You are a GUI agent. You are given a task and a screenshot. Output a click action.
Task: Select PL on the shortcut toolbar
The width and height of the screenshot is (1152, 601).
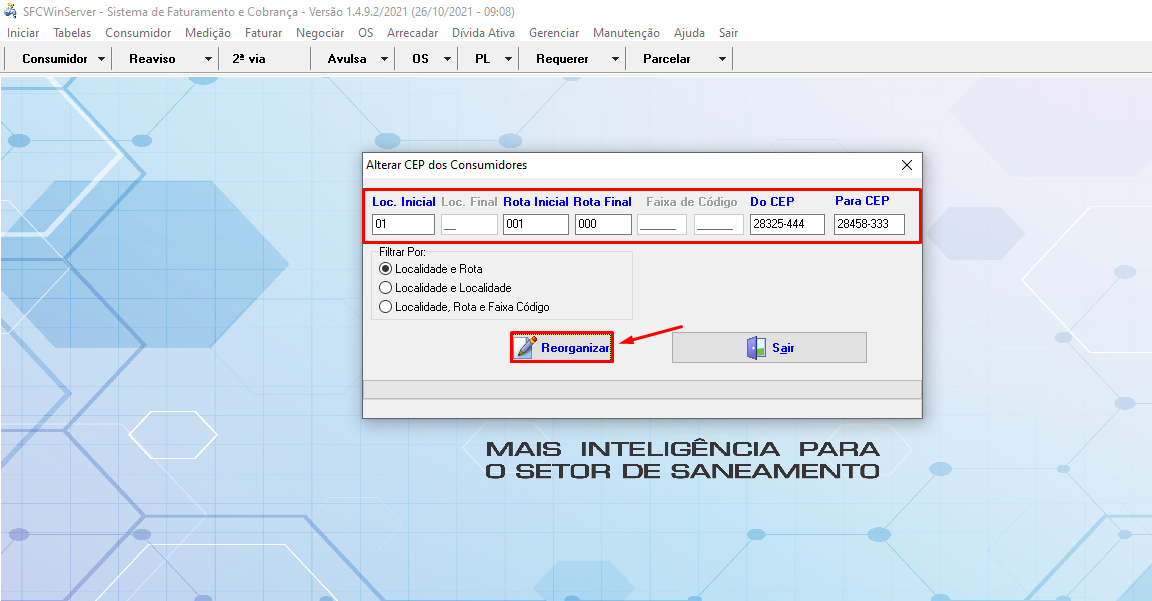(484, 58)
